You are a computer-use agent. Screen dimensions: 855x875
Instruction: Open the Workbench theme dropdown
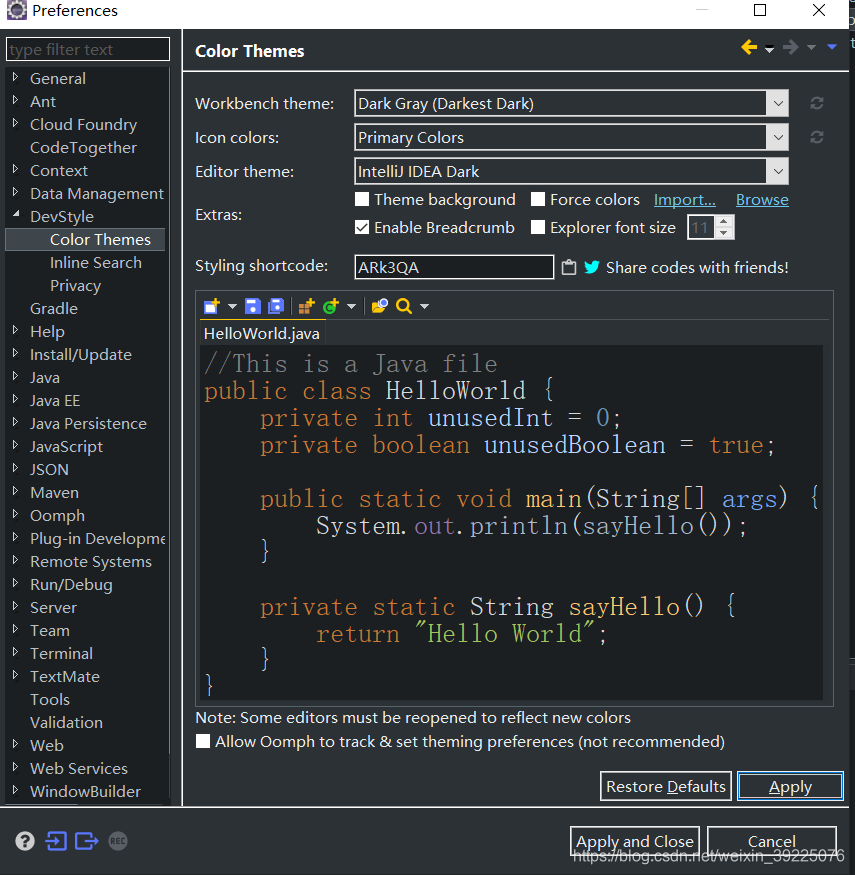coord(777,103)
